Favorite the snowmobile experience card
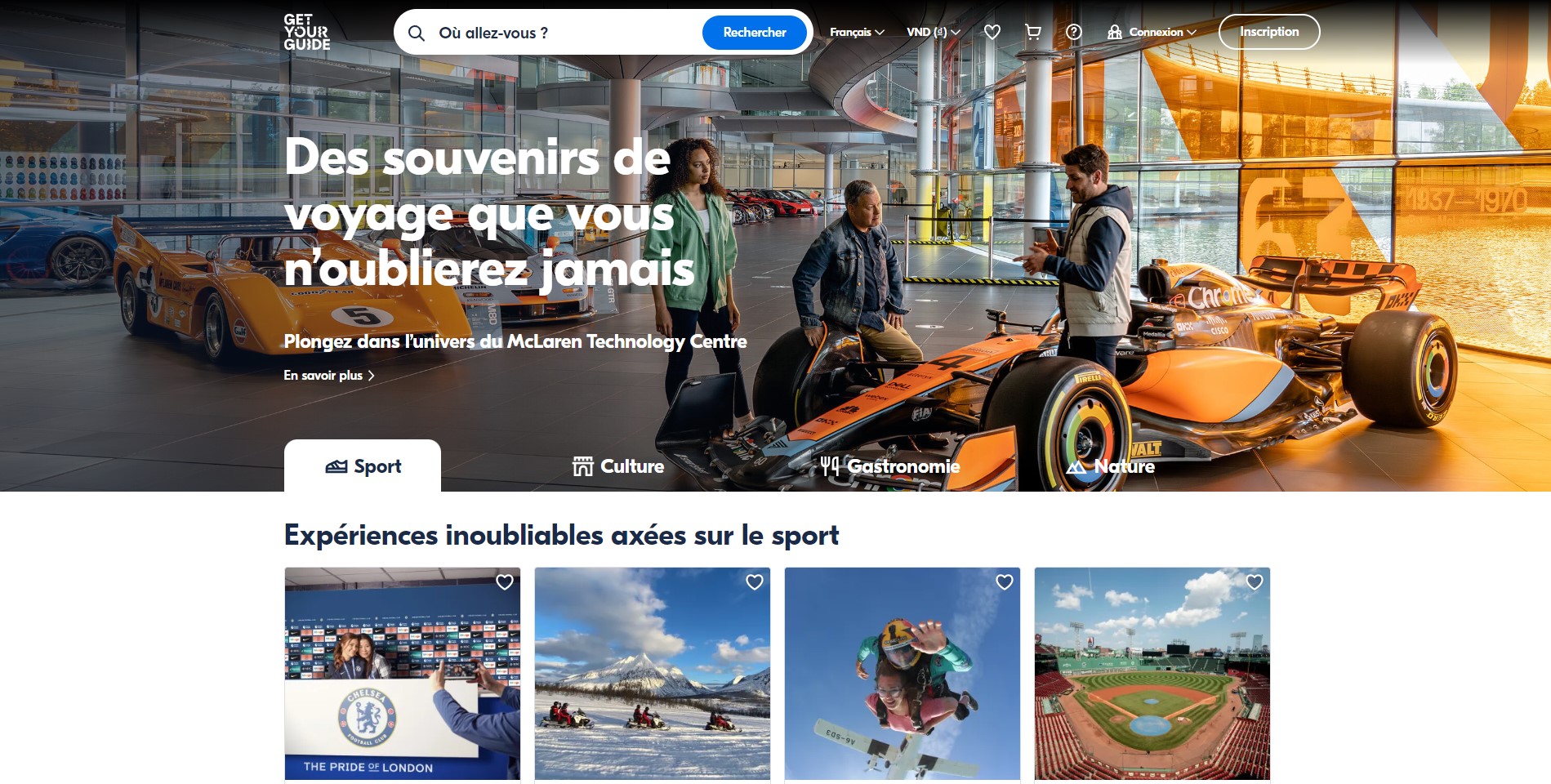Viewport: 1551px width, 784px height. (x=755, y=582)
